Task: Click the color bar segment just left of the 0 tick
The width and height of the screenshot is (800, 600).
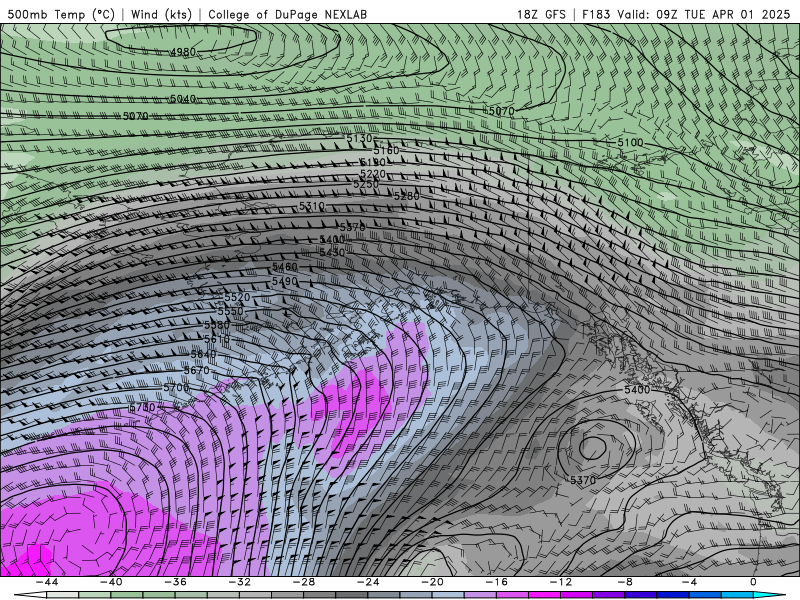Action: point(738,595)
